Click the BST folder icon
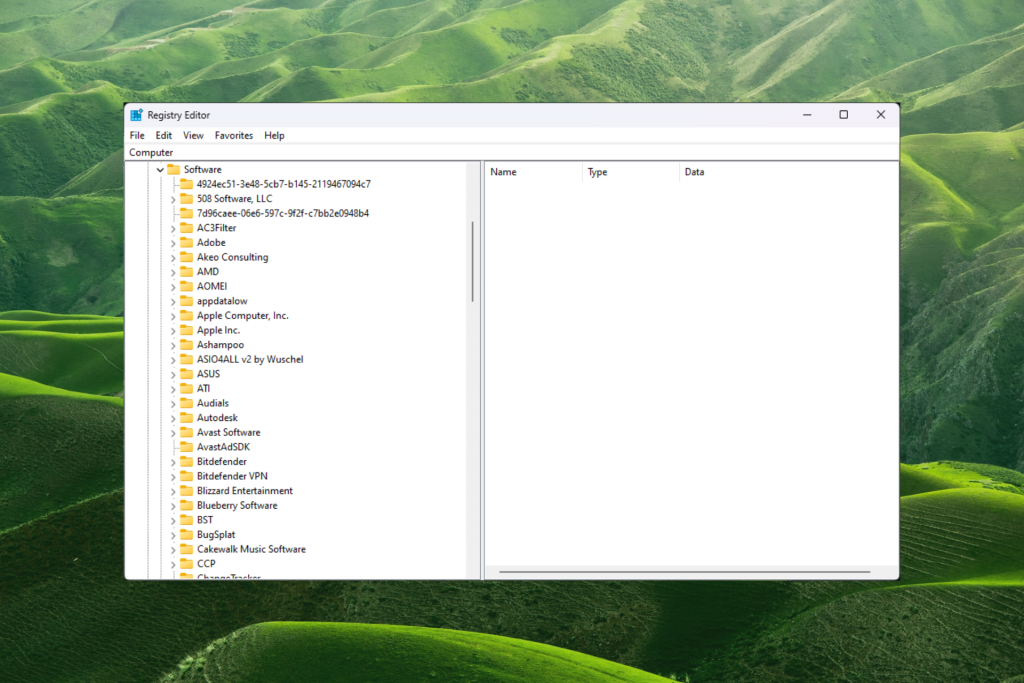This screenshot has width=1024, height=683. point(187,520)
